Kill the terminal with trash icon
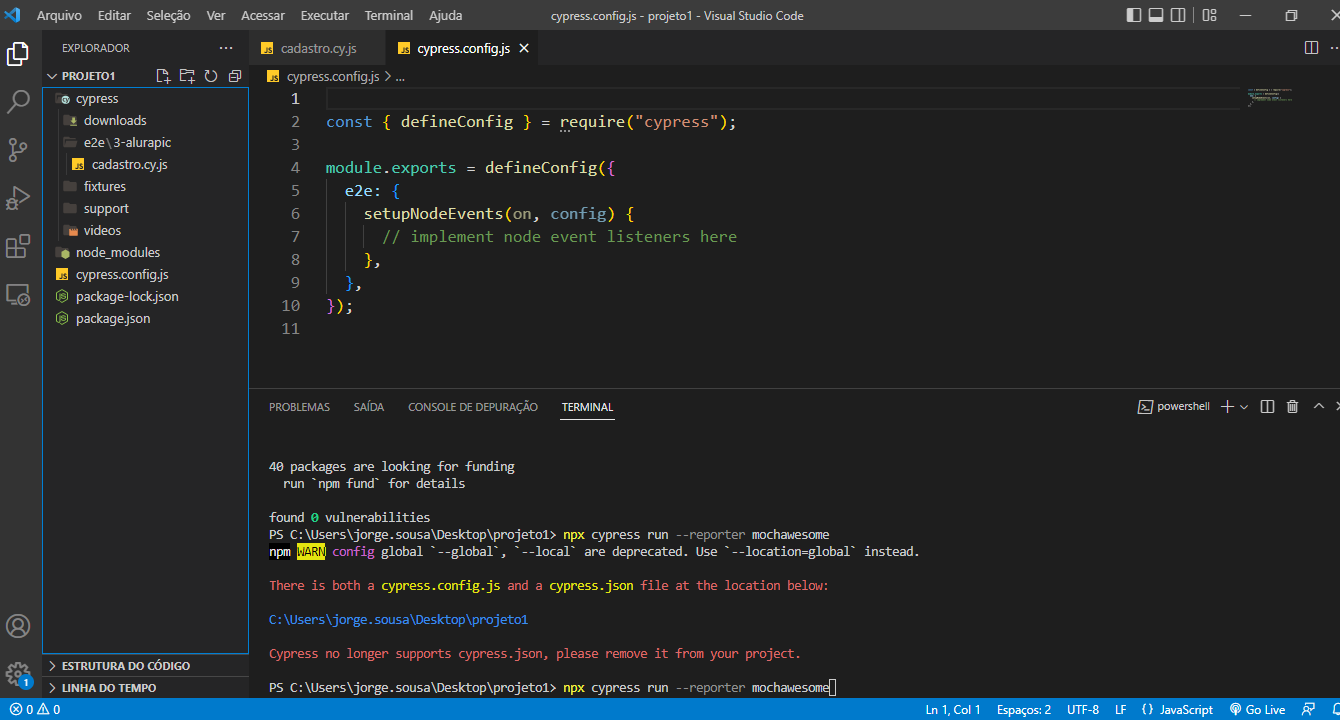Image resolution: width=1340 pixels, height=720 pixels. [1292, 406]
